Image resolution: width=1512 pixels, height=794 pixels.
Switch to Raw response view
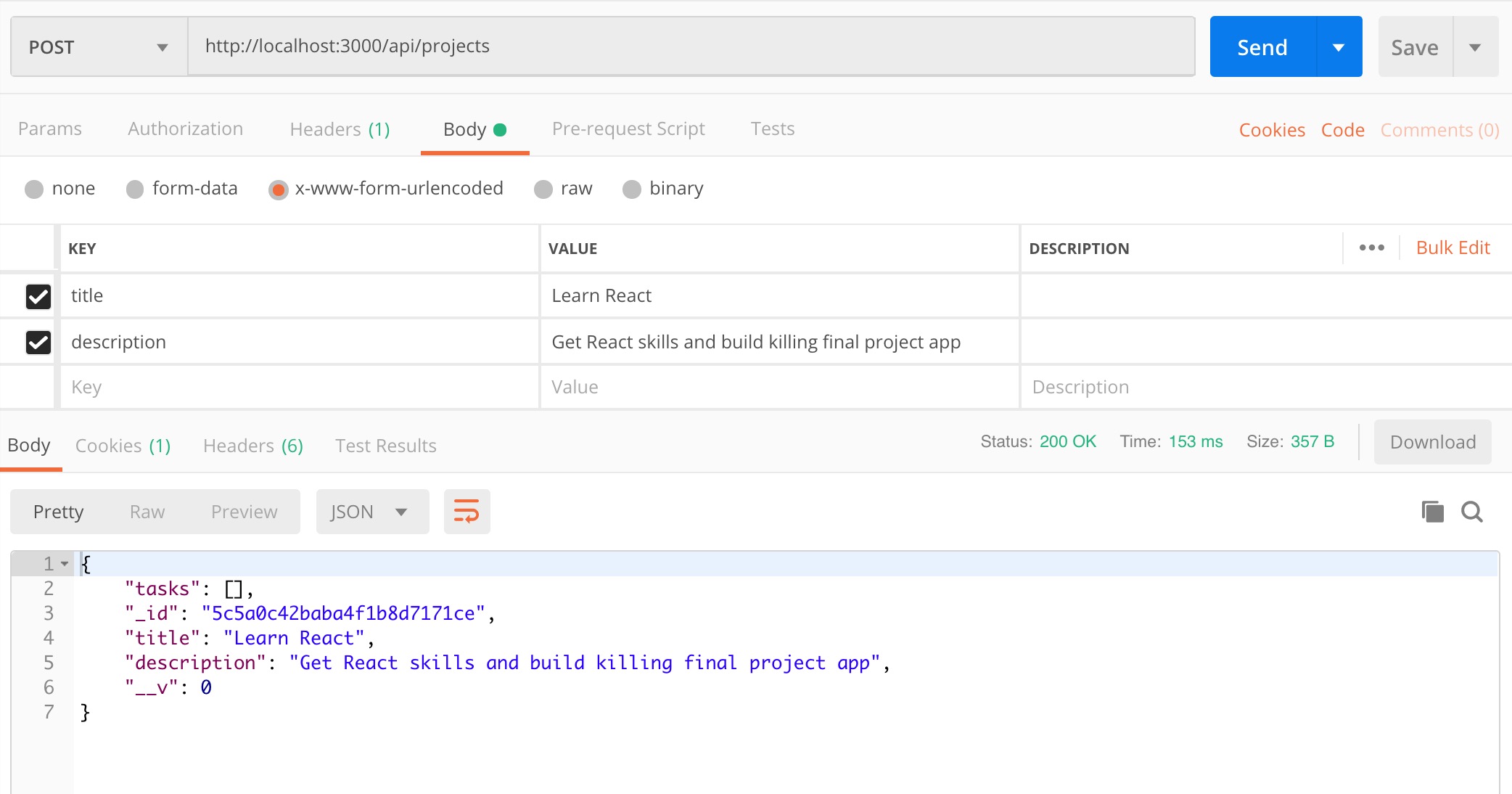coord(147,512)
